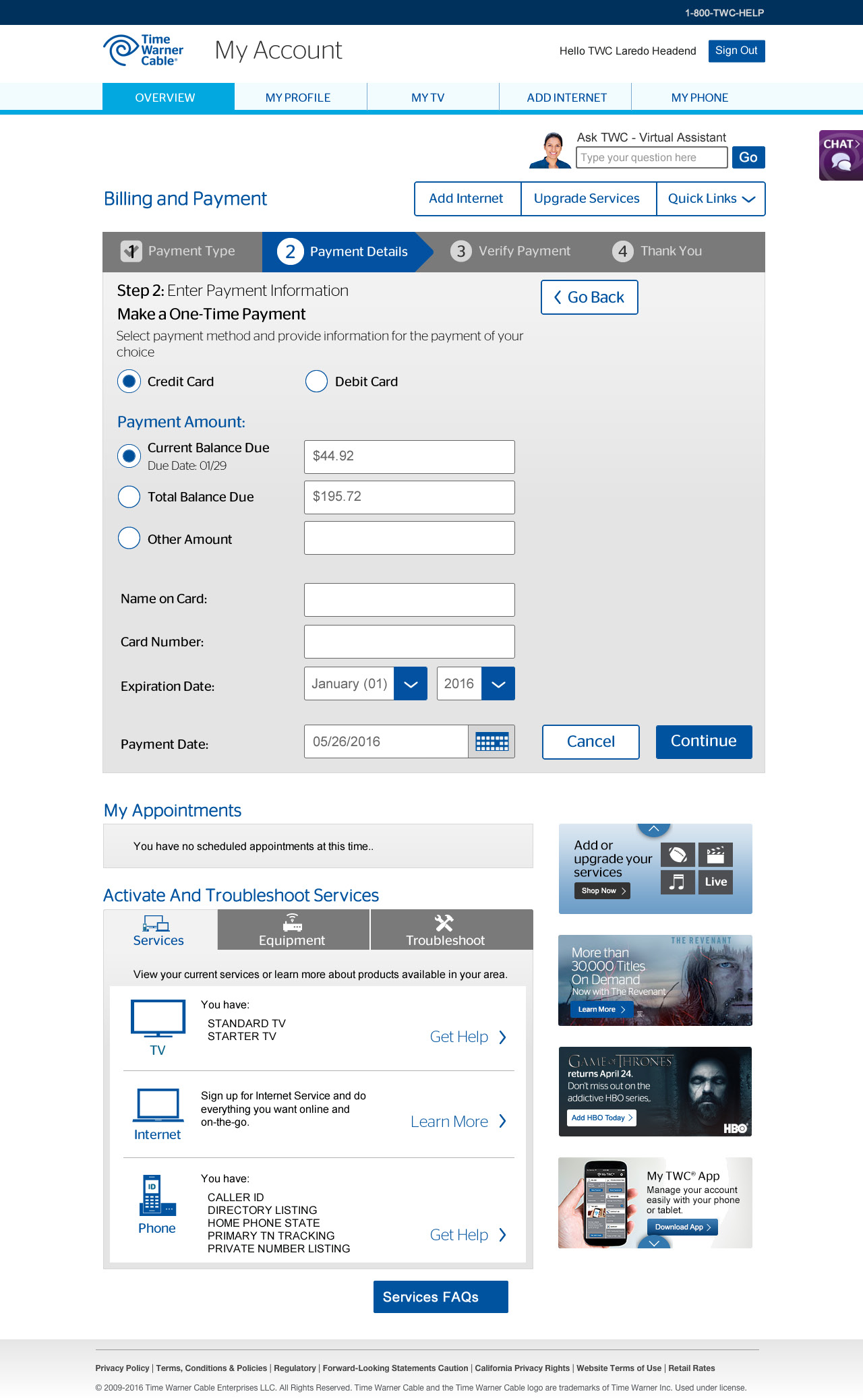
Task: Open Website Terms of Use link
Action: pyautogui.click(x=619, y=1368)
